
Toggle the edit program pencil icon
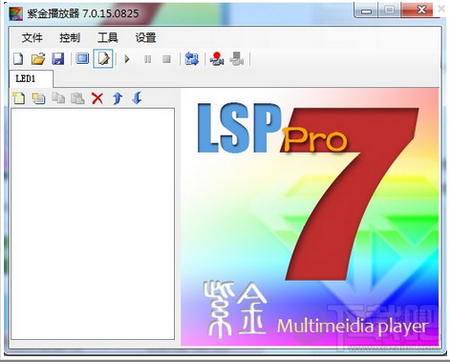pyautogui.click(x=103, y=59)
